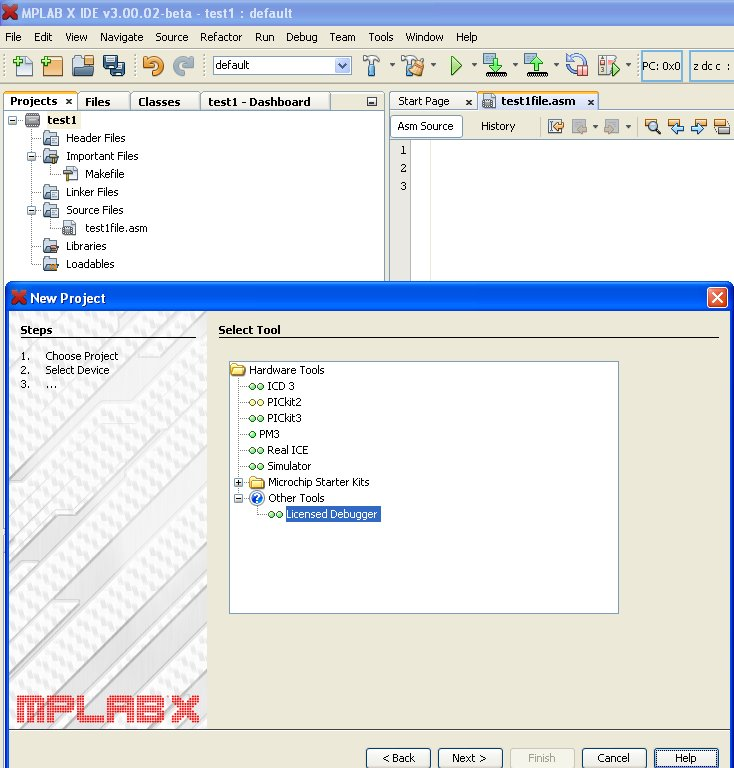Switch to the History editor view
The height and width of the screenshot is (768, 734).
(x=498, y=126)
